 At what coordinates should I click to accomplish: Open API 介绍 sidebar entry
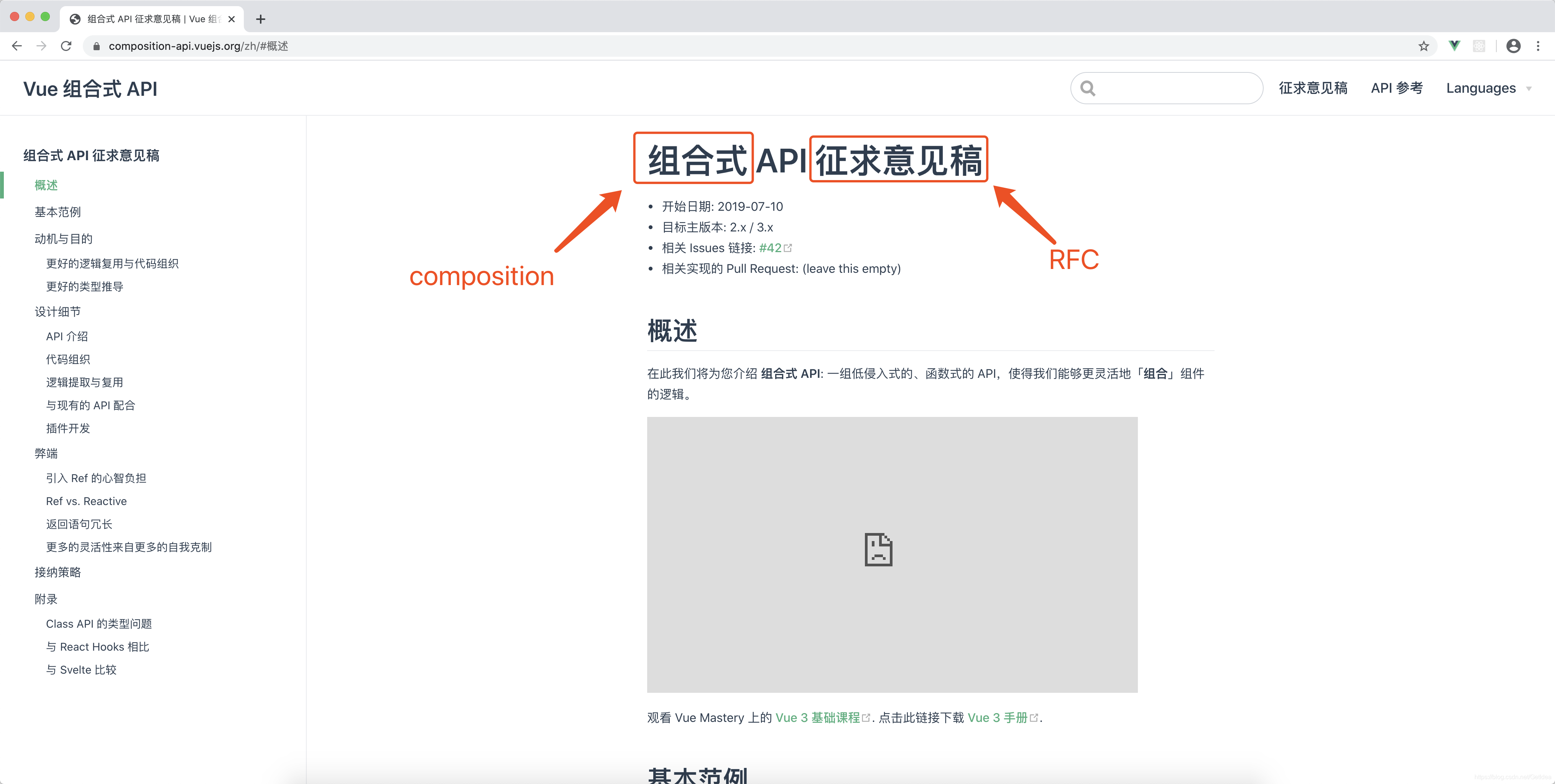[x=67, y=337]
